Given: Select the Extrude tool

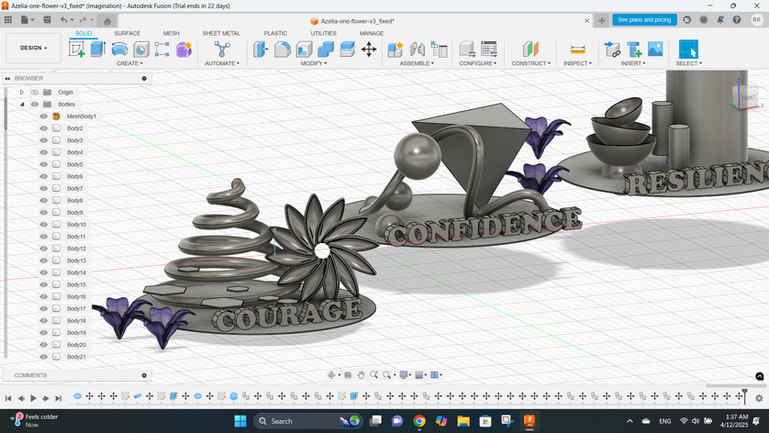Looking at the screenshot, I should [x=98, y=49].
